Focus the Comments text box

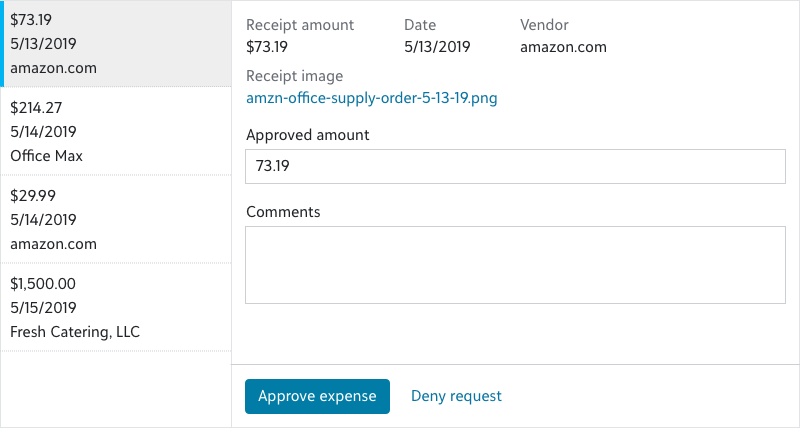515,264
